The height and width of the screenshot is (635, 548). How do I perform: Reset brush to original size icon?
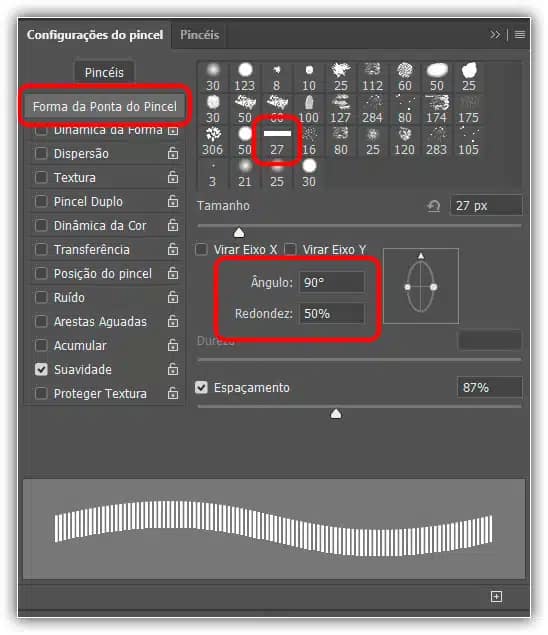434,206
